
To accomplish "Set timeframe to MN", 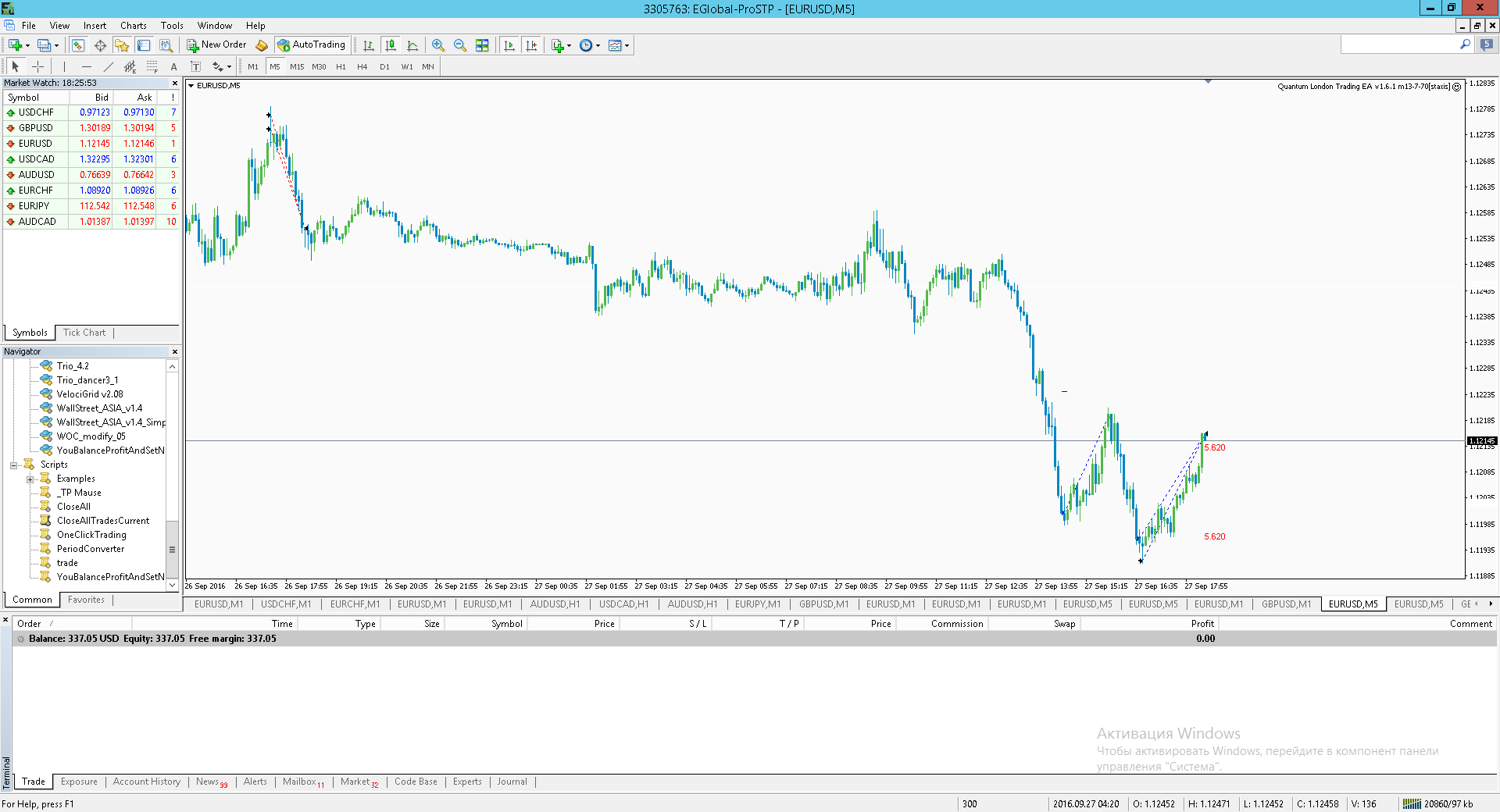I will (x=428, y=66).
